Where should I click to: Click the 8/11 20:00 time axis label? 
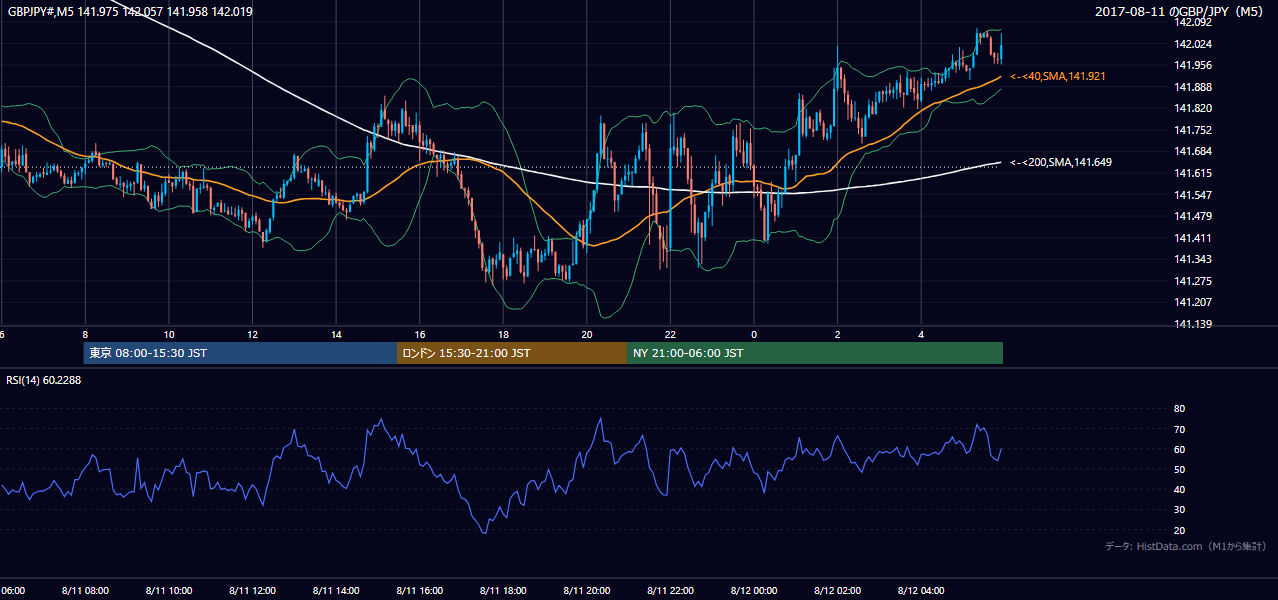[587, 590]
